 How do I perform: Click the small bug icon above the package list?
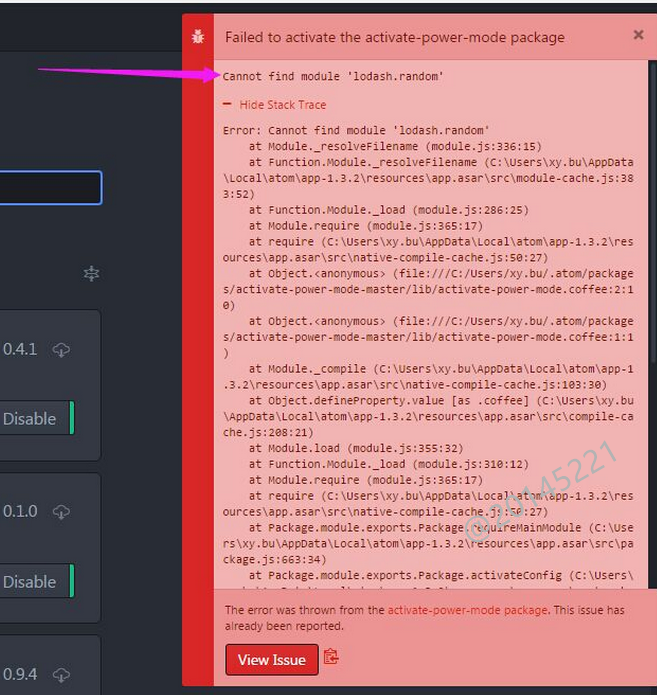91,273
